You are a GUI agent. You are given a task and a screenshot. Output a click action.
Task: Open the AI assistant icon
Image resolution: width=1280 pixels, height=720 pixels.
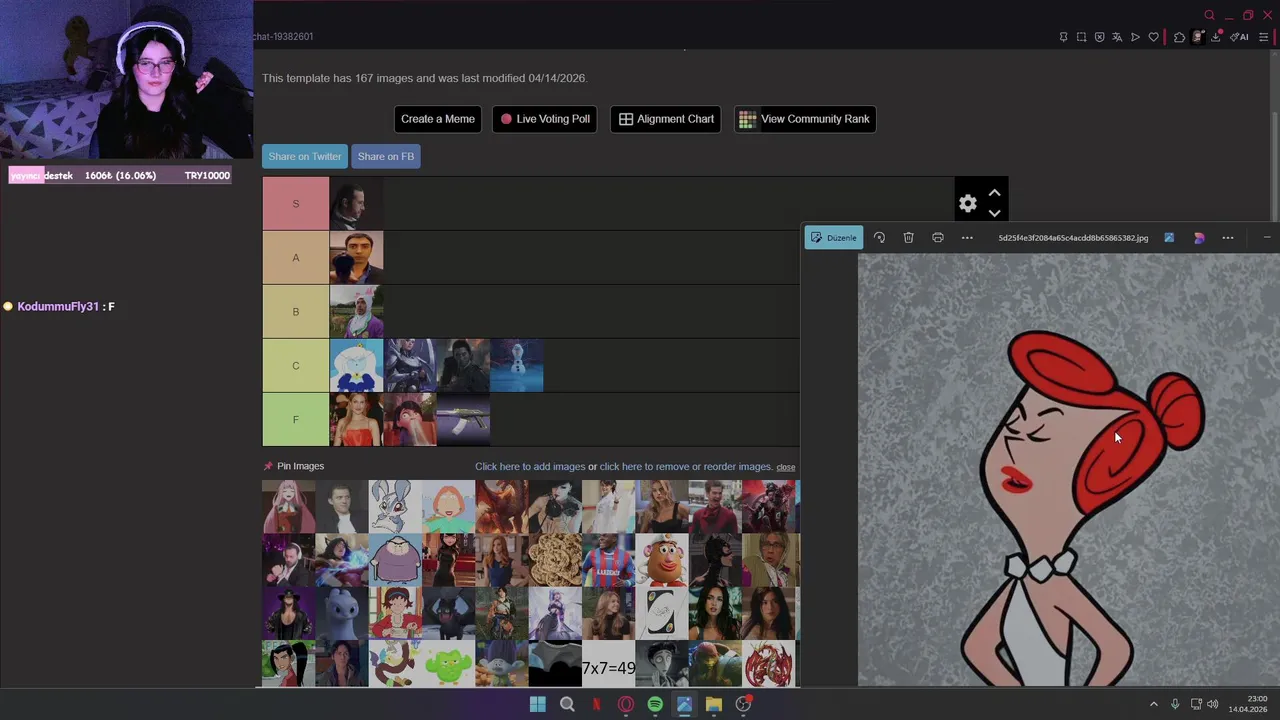[x=1239, y=37]
